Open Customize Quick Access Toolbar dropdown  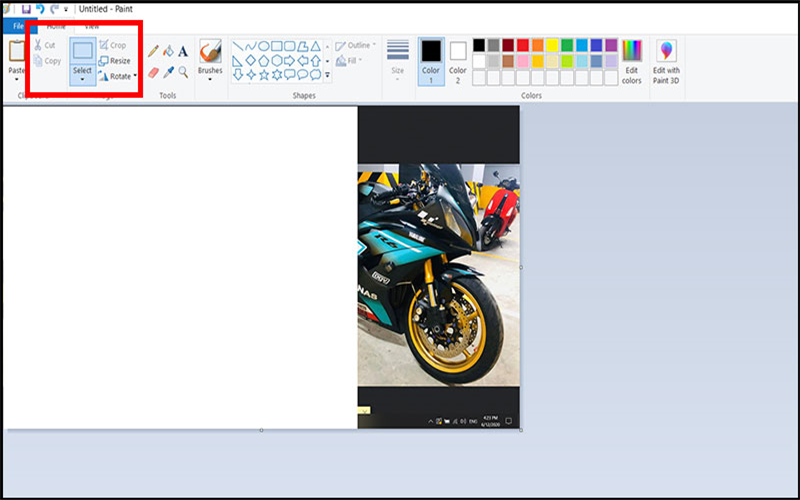(x=66, y=9)
